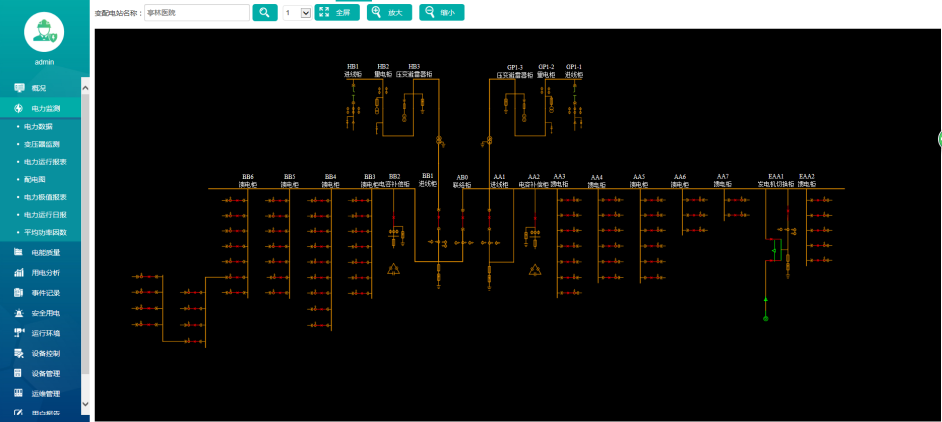Select 电力运行日报 in the sidebar

tap(45, 214)
